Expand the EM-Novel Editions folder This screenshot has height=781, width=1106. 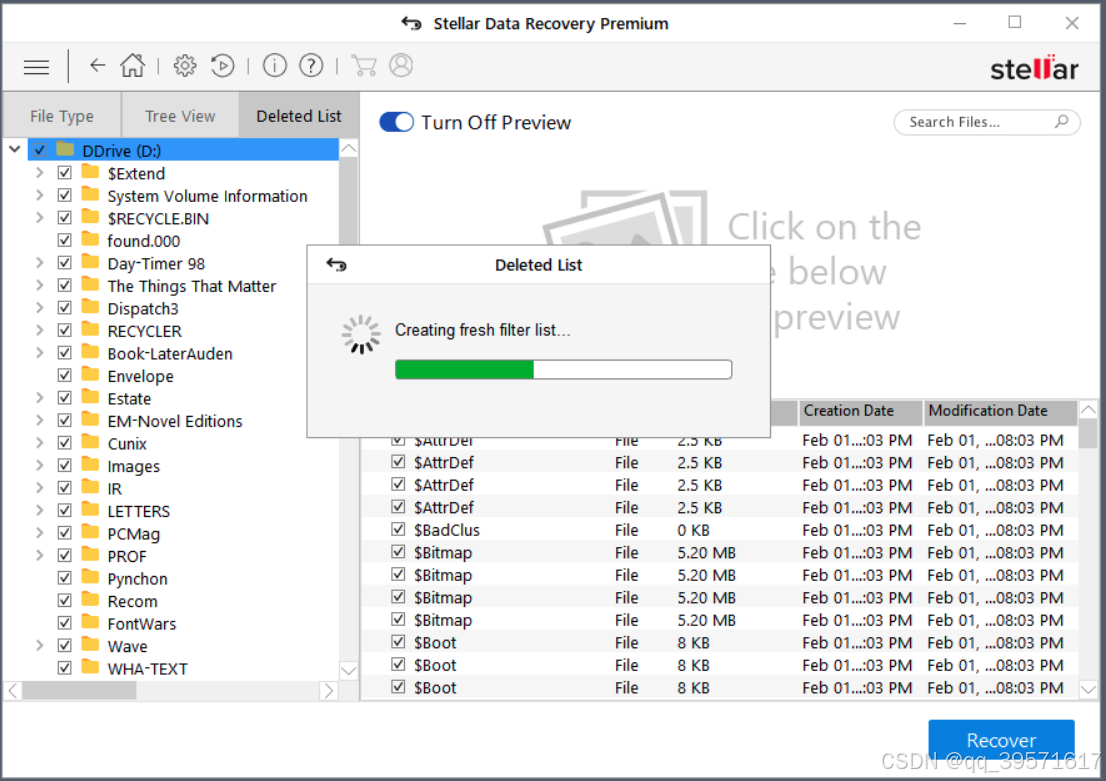coord(40,420)
